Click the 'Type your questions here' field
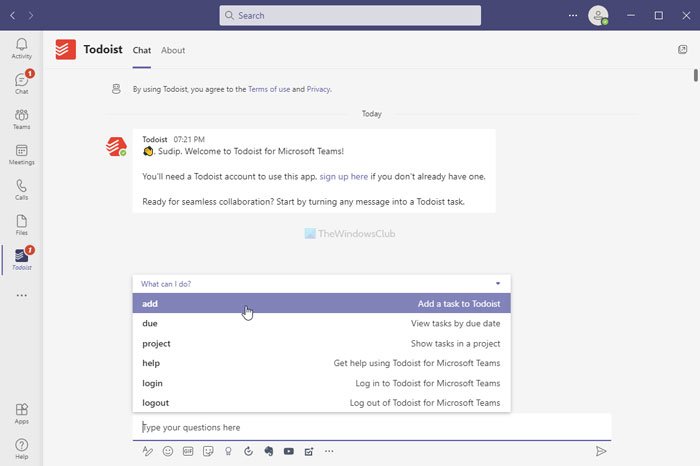Viewport: 700px width, 466px height. click(x=371, y=427)
